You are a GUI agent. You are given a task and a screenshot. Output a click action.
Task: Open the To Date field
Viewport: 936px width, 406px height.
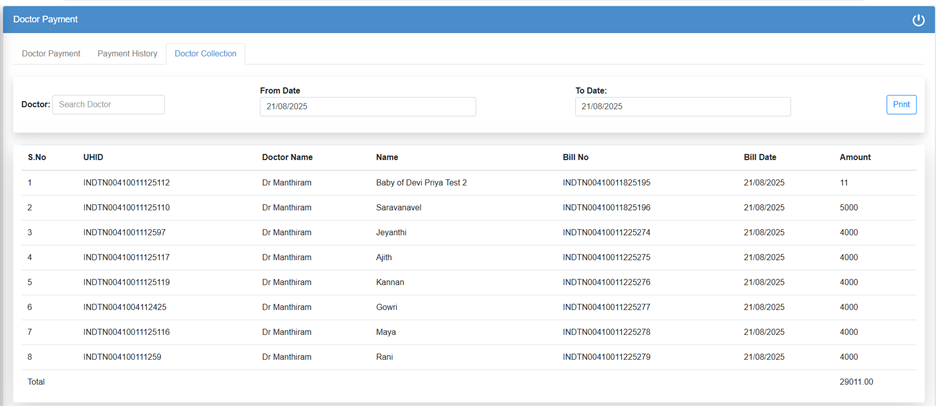682,106
